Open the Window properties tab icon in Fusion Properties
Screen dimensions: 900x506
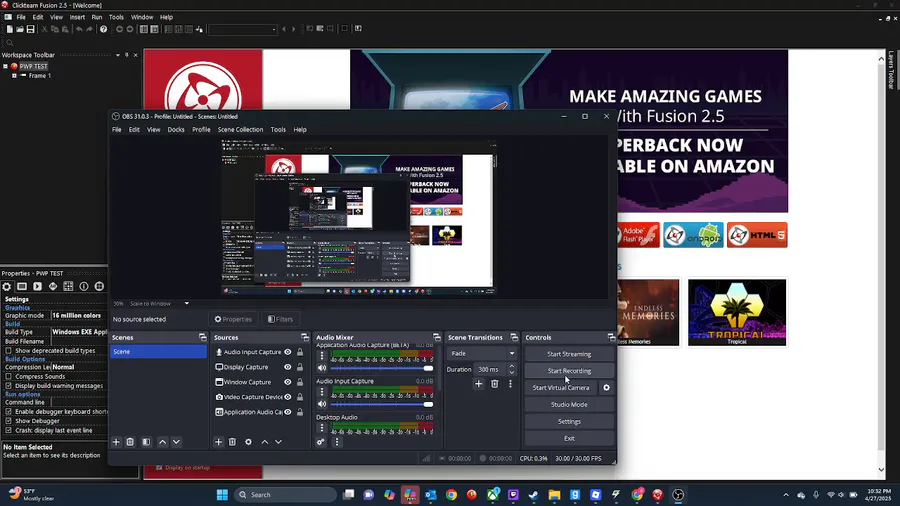22,286
